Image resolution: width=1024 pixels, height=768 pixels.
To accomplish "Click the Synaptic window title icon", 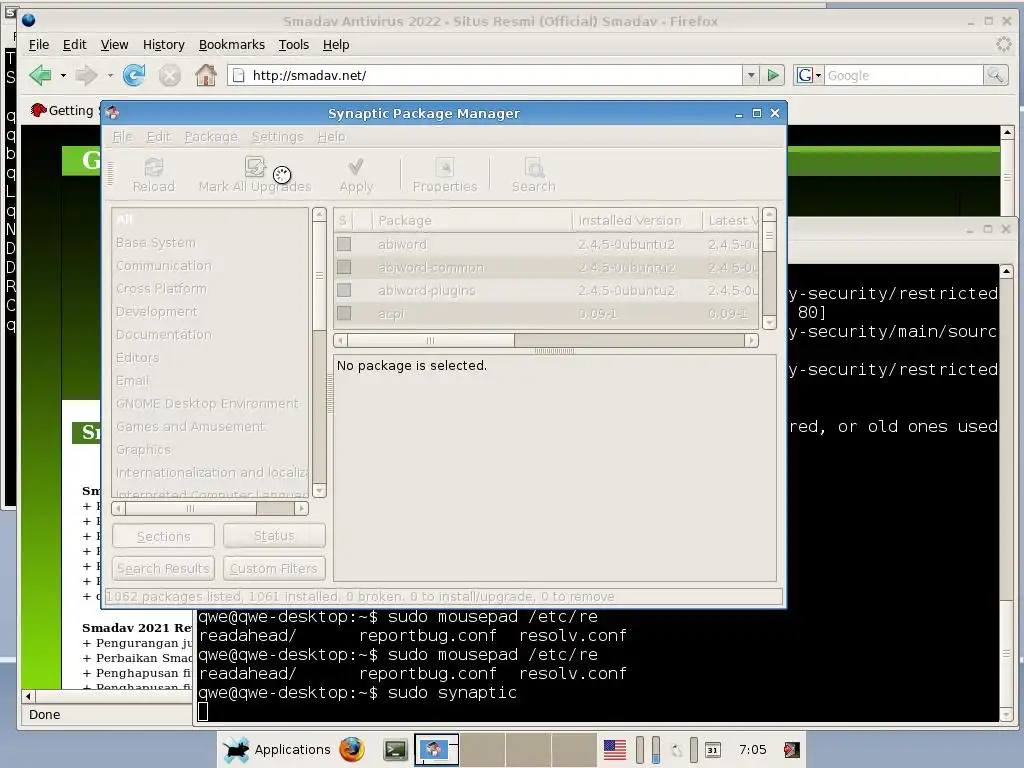I will (x=112, y=112).
